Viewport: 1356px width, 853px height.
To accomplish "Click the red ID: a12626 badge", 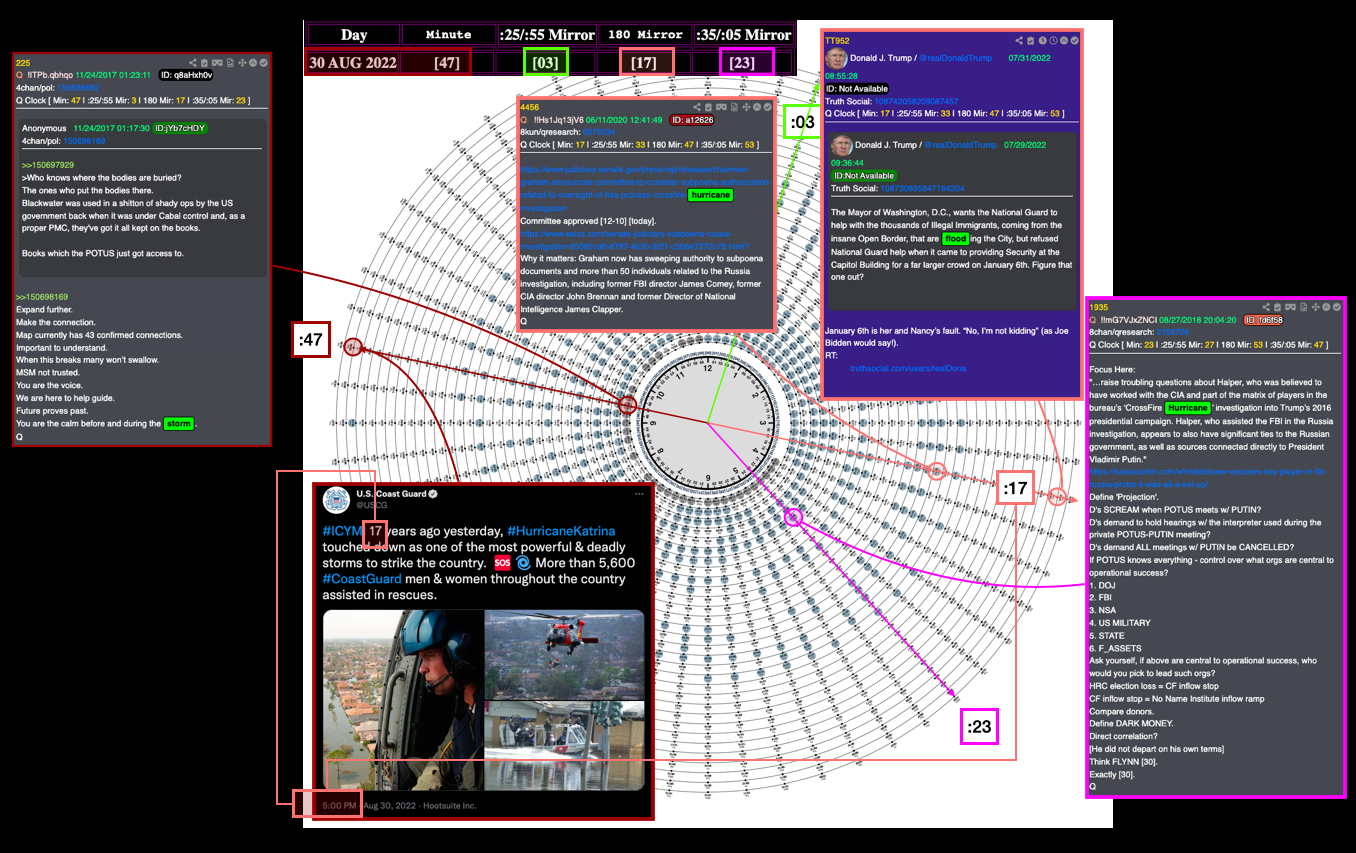I will click(x=692, y=120).
